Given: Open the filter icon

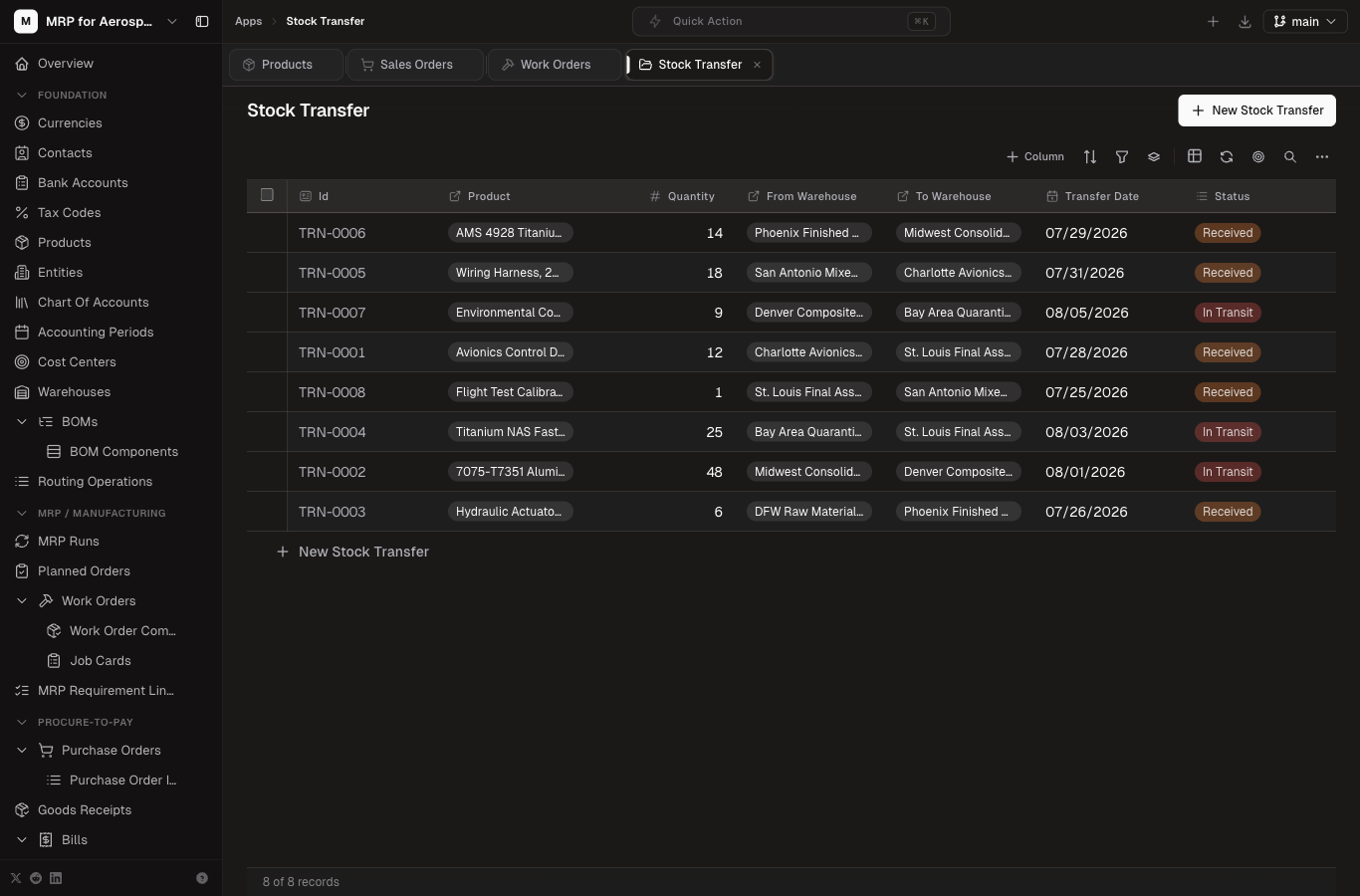Looking at the screenshot, I should tap(1122, 156).
